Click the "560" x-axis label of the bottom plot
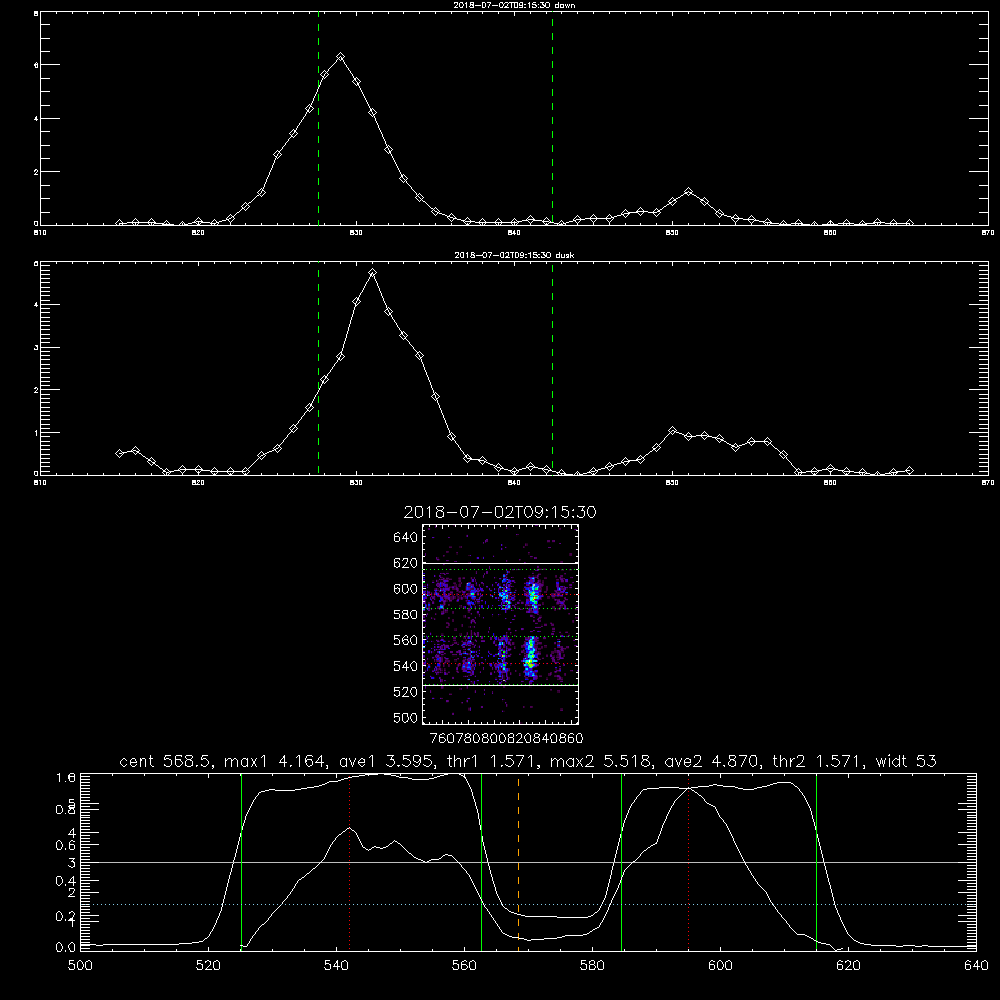 point(464,966)
